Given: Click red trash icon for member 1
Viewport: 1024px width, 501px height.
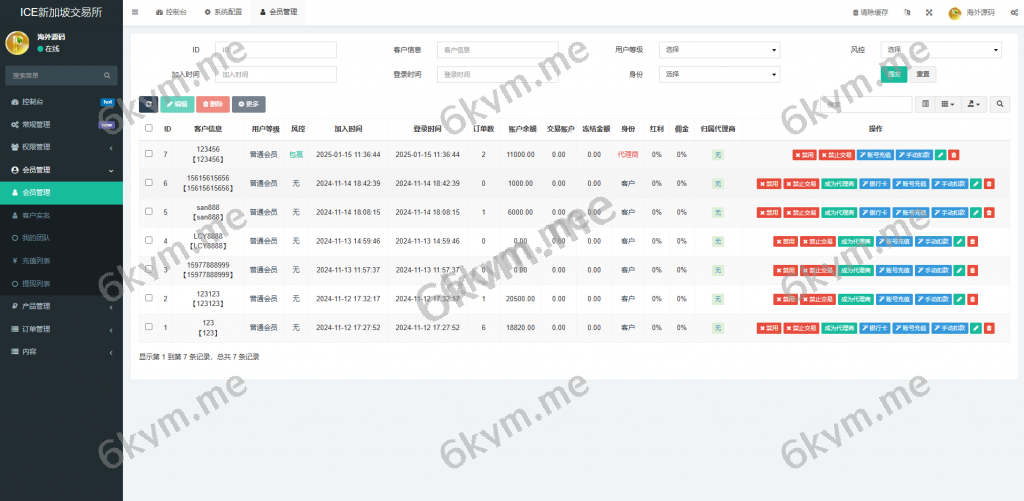Looking at the screenshot, I should coord(989,327).
